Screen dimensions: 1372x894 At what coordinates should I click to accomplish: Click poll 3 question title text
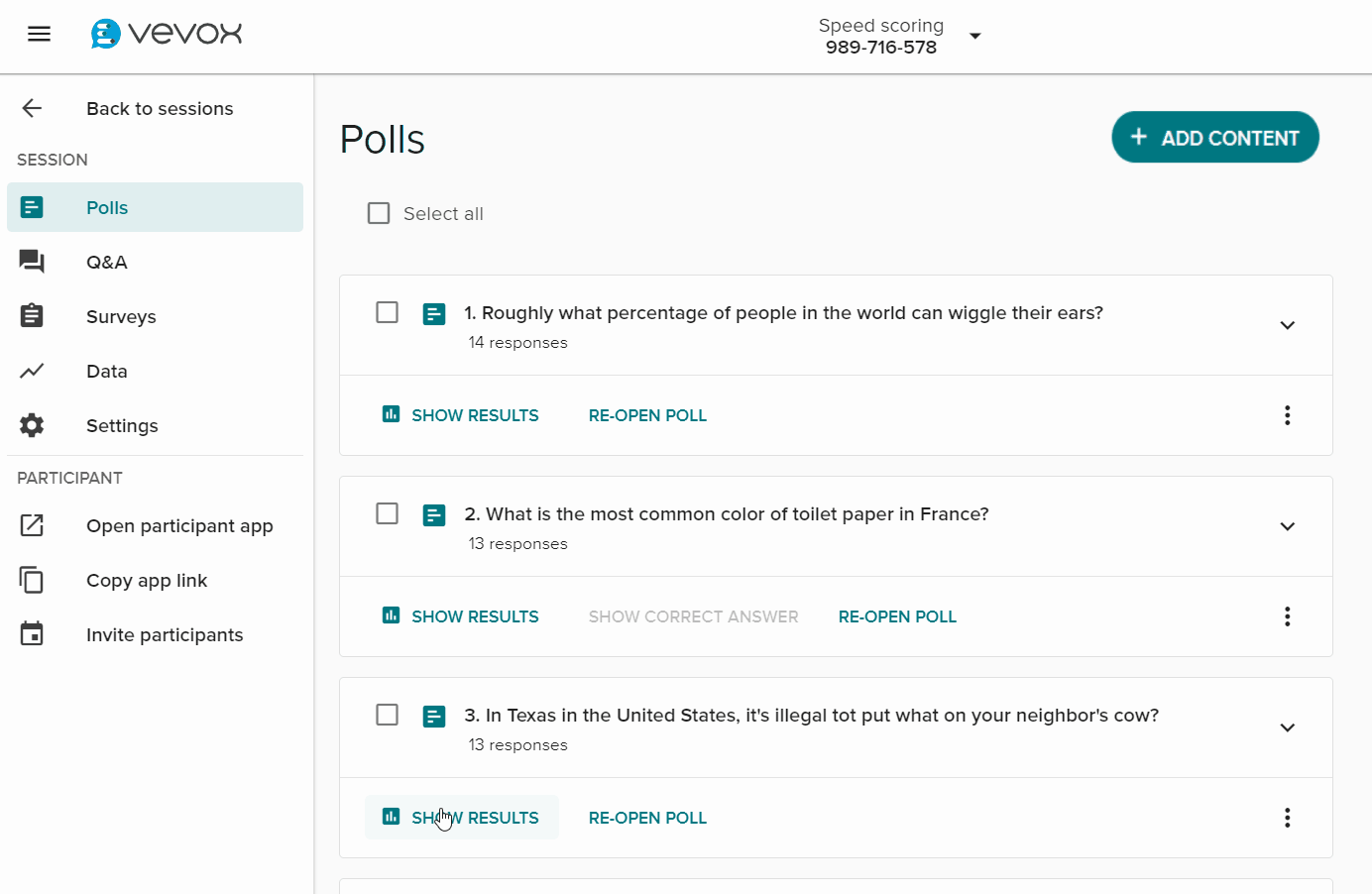coord(811,716)
